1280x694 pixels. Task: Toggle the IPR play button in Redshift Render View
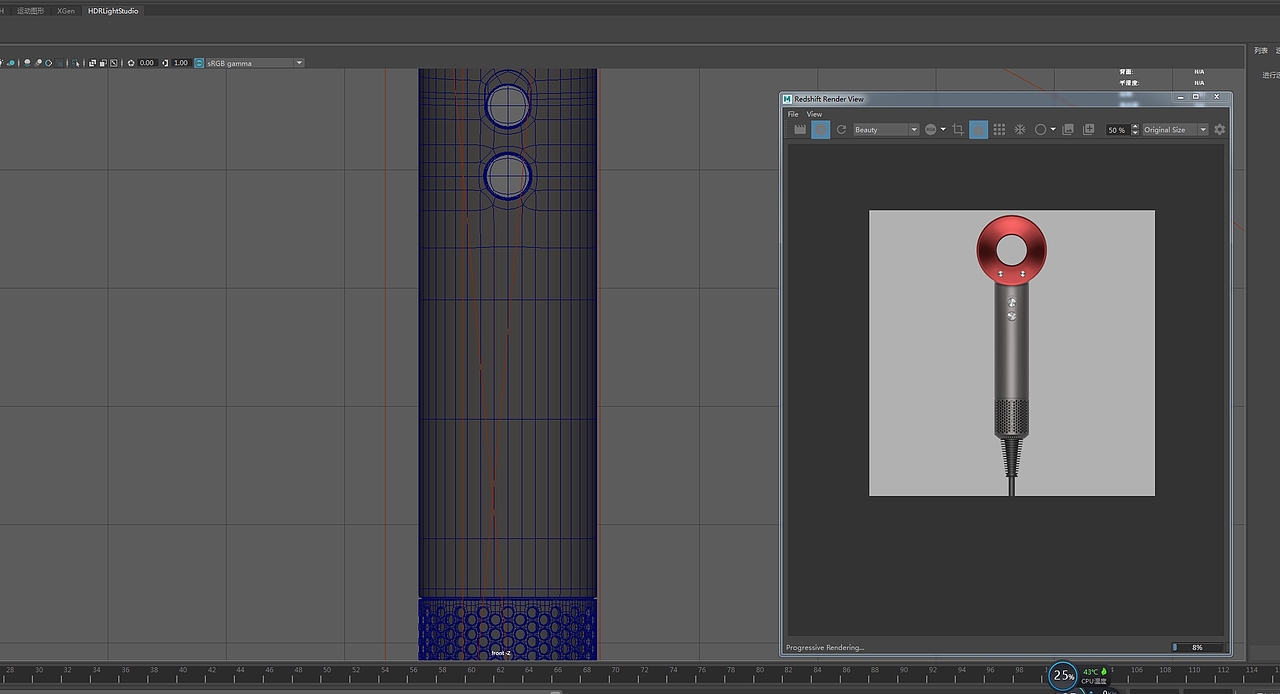click(x=821, y=130)
